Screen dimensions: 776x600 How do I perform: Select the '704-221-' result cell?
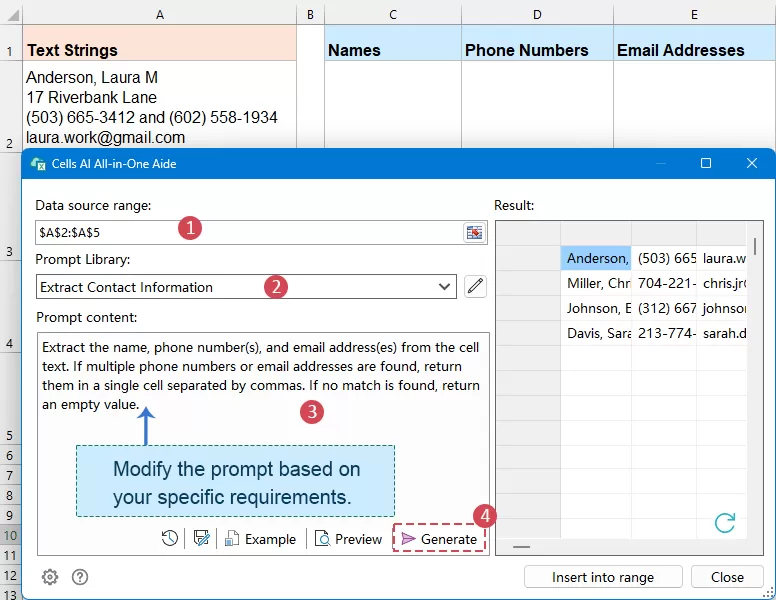tap(664, 283)
